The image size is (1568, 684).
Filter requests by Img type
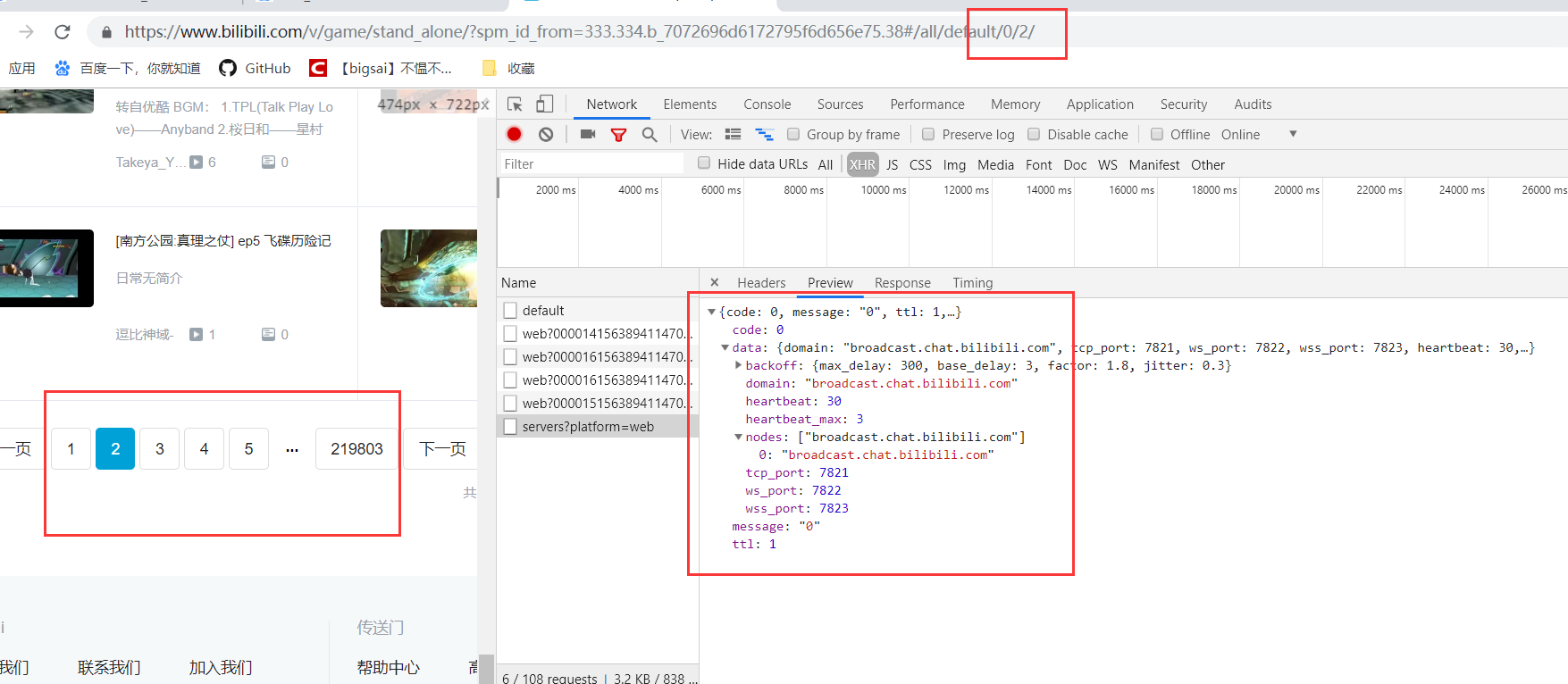coord(954,164)
